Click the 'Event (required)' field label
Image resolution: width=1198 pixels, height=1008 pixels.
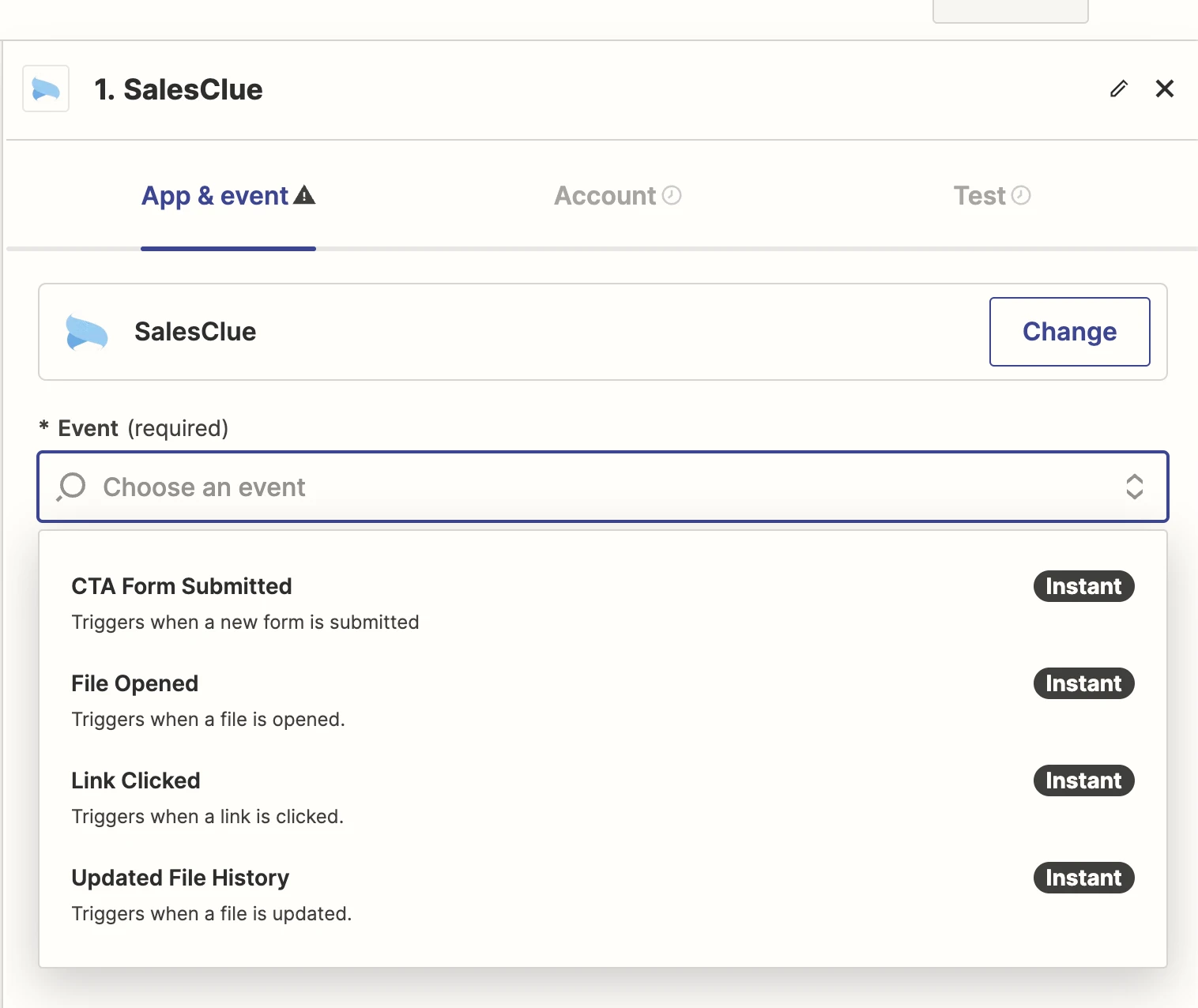134,428
